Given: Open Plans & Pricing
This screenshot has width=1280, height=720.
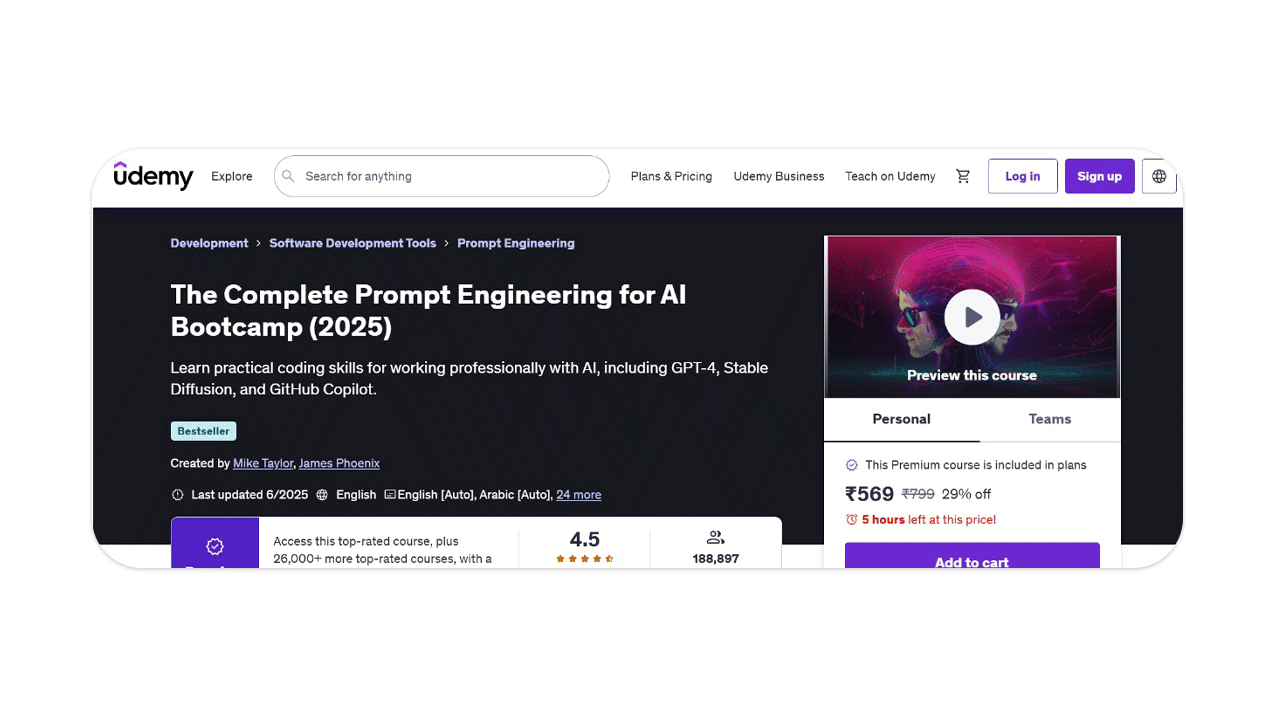Looking at the screenshot, I should point(672,176).
